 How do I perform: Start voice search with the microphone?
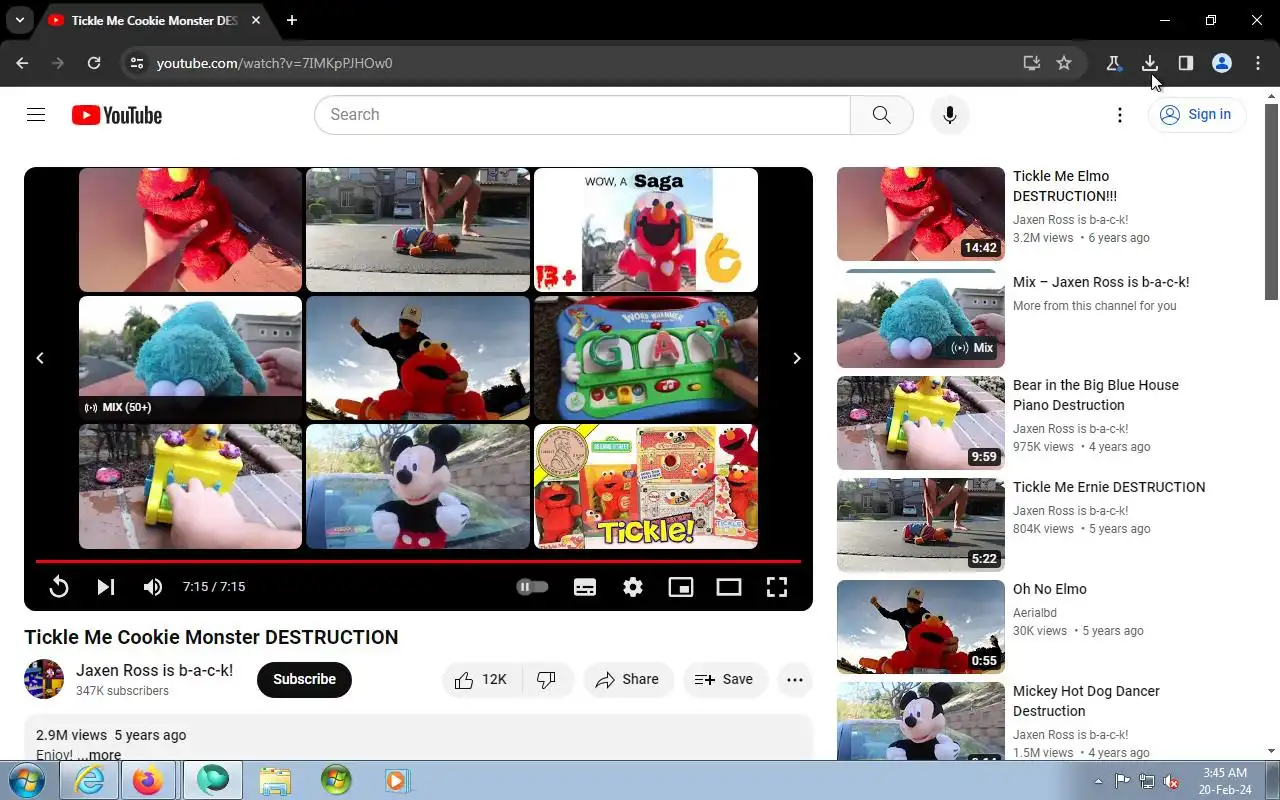coord(950,115)
